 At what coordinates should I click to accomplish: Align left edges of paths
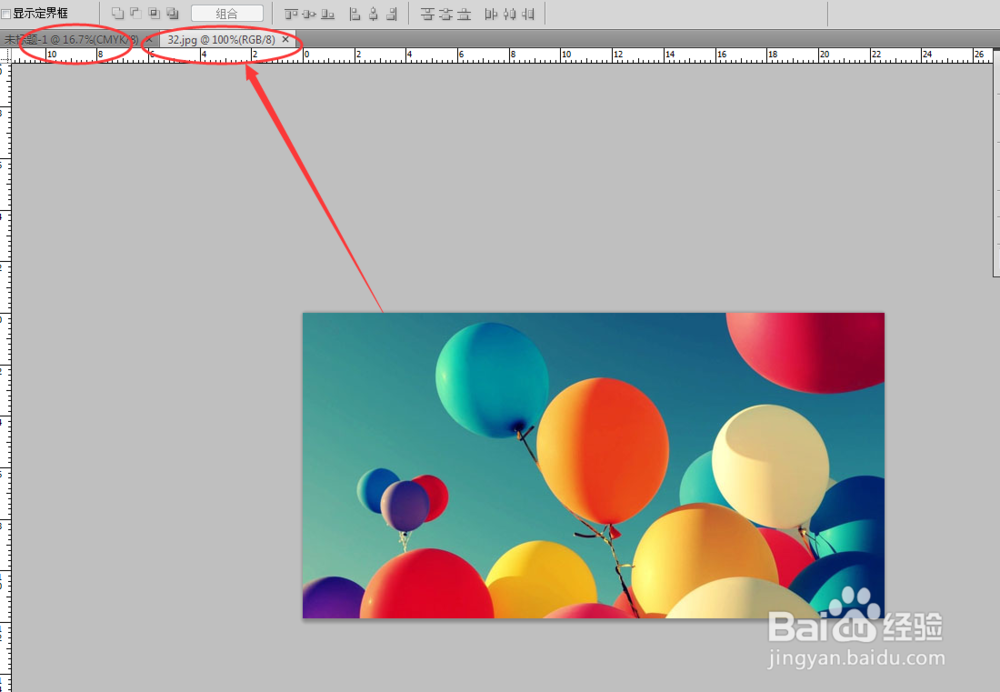tap(355, 13)
